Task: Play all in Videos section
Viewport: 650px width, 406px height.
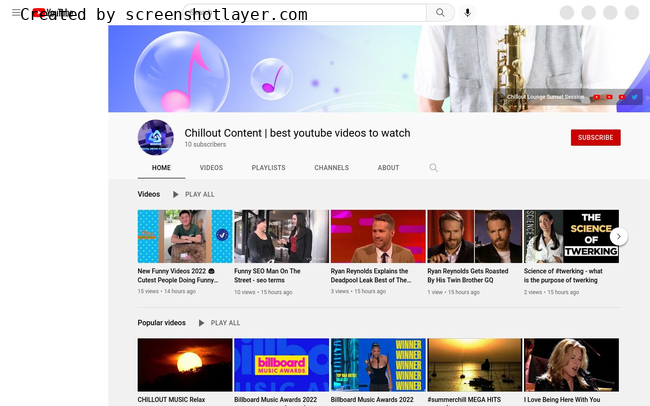Action: pos(194,194)
